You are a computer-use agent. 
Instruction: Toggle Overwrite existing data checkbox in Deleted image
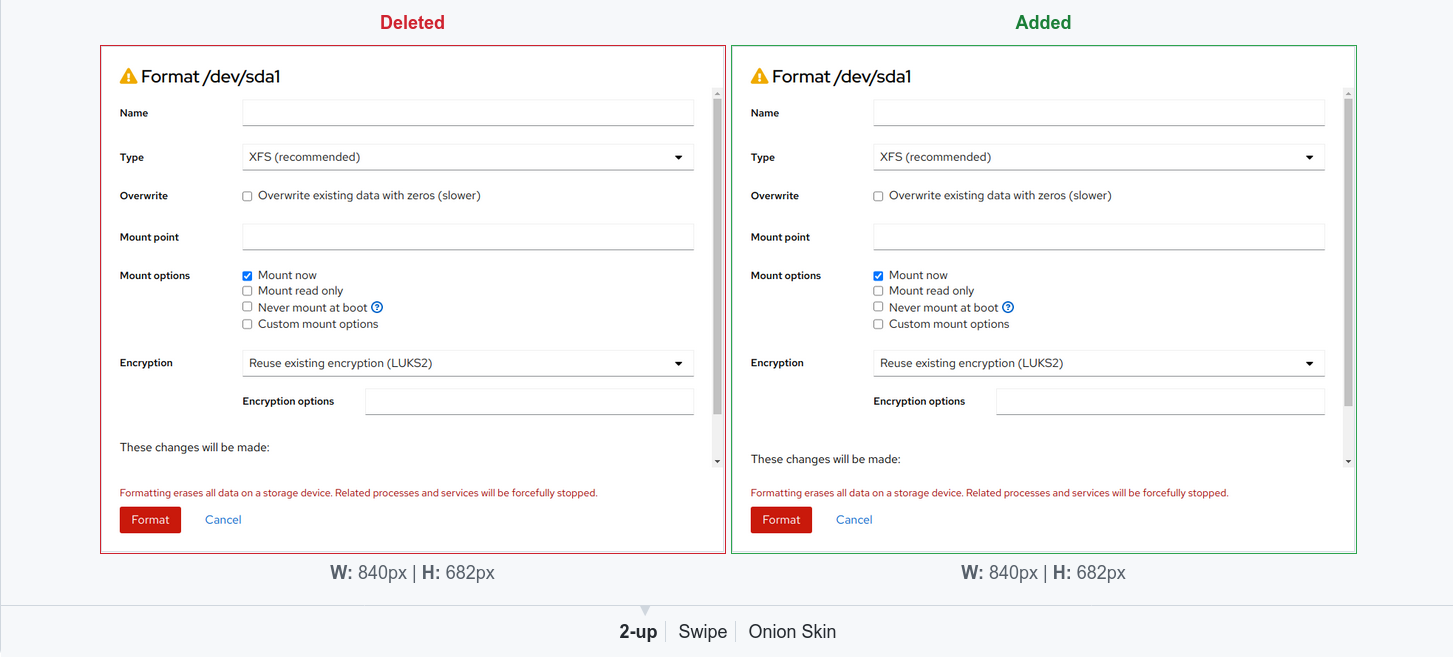(247, 196)
